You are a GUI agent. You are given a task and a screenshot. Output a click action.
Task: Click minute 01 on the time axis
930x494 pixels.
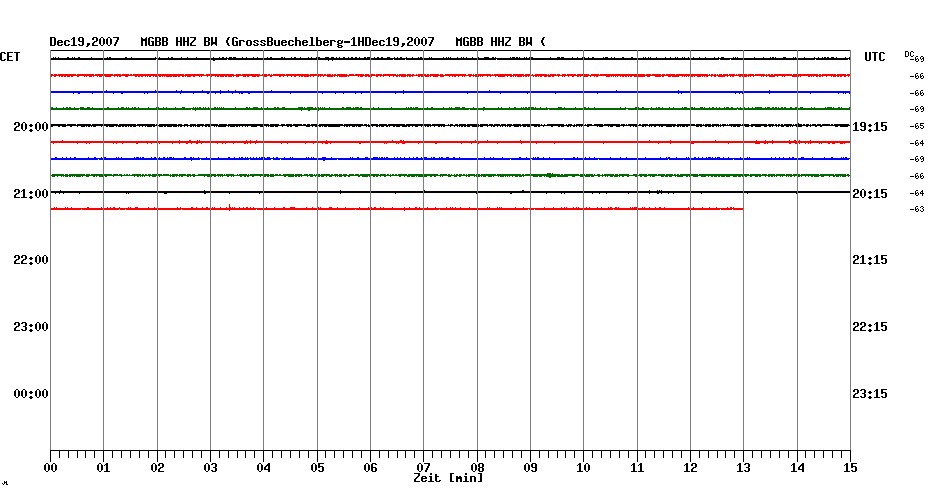tap(103, 467)
